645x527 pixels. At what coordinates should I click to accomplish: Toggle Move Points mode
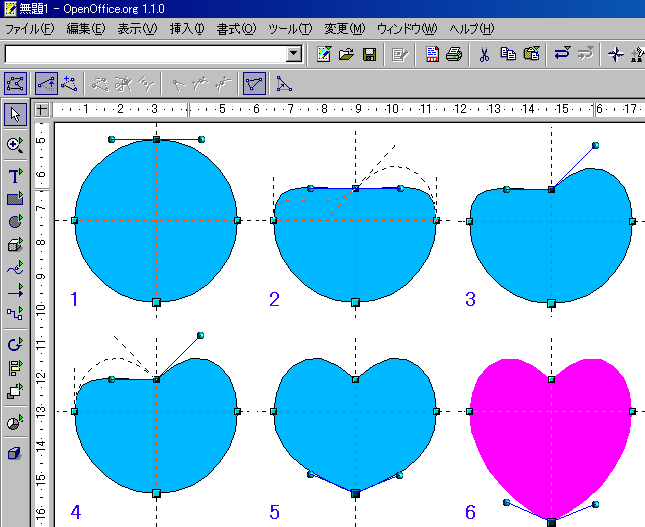[x=46, y=84]
